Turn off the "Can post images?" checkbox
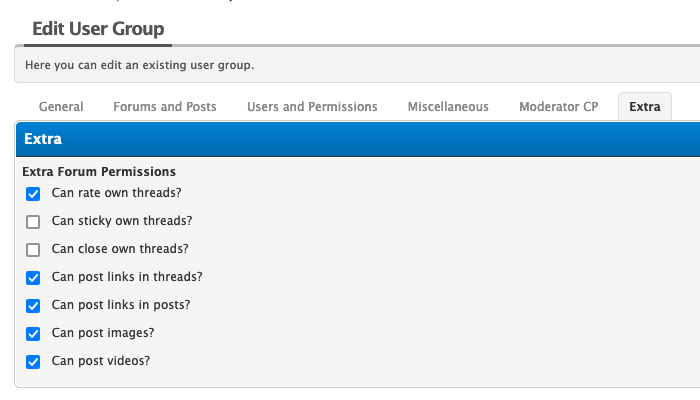 pos(33,333)
